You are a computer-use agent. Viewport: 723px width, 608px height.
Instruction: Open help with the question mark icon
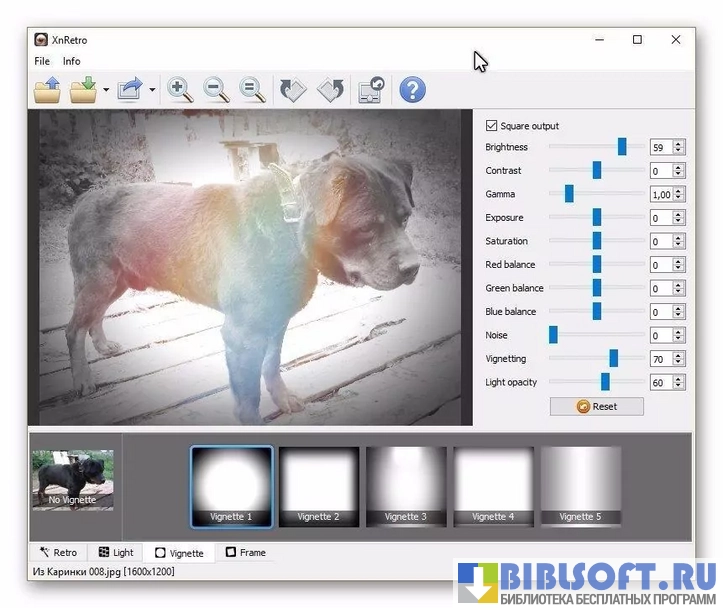coord(412,90)
